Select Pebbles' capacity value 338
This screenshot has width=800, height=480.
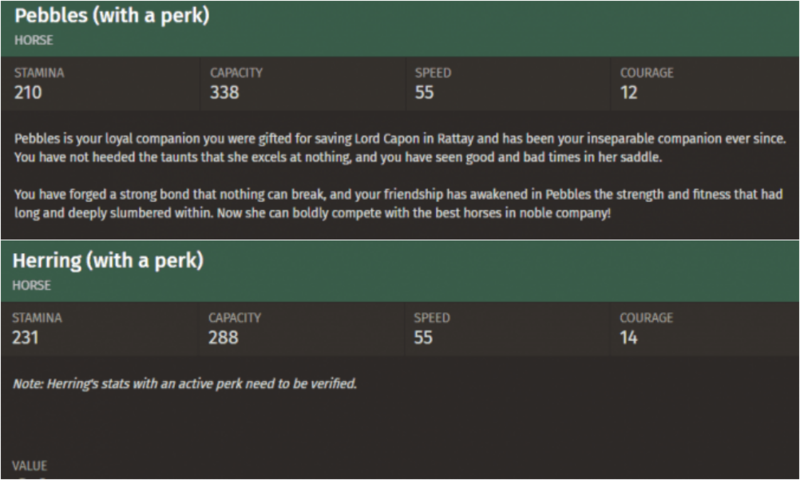(225, 93)
